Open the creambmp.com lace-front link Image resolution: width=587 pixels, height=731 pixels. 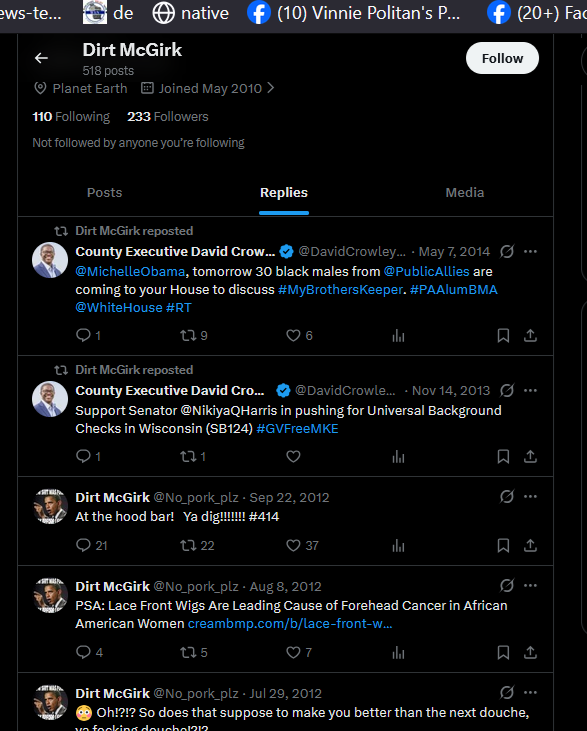[290, 624]
